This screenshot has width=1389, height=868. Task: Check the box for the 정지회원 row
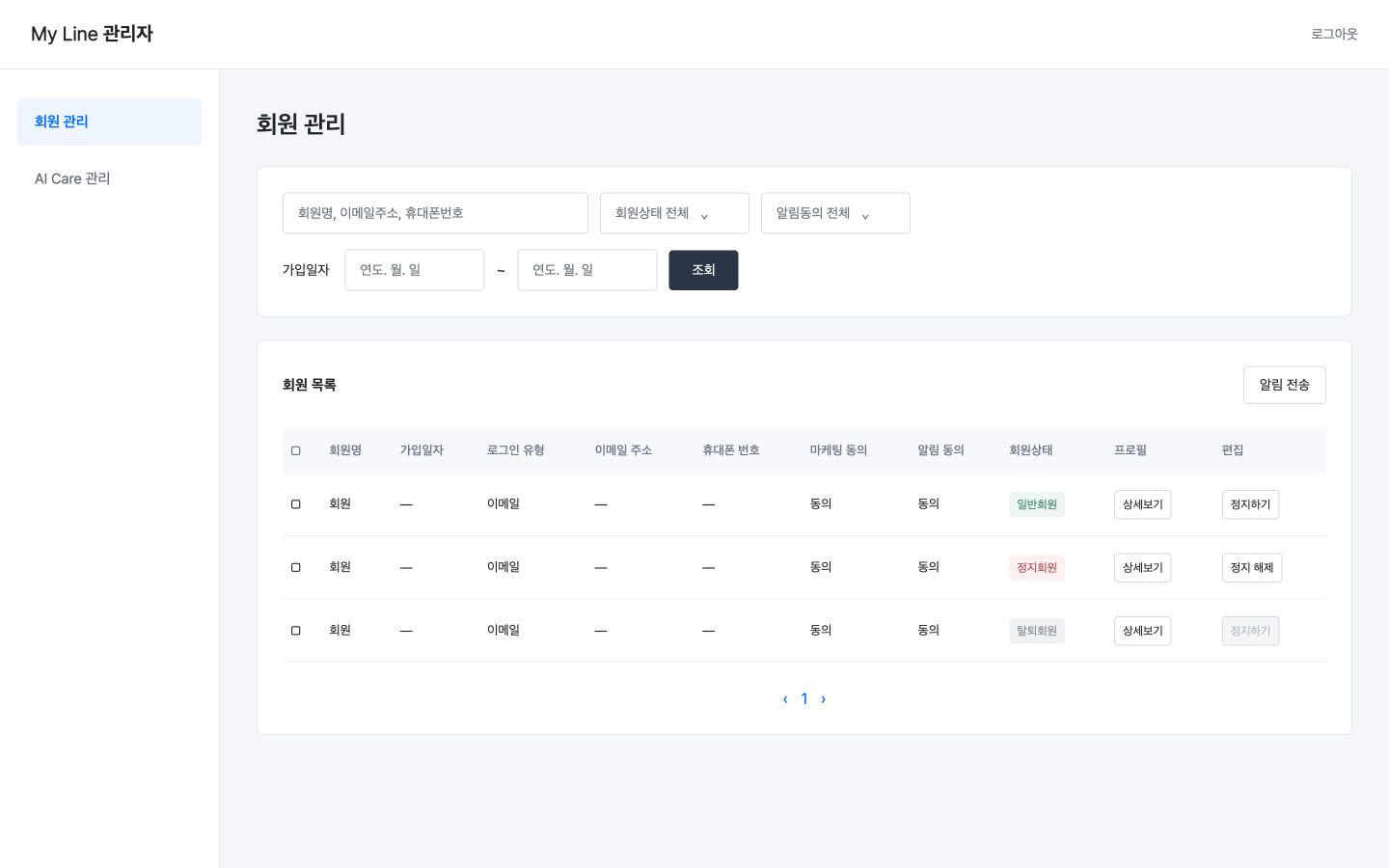coord(296,567)
